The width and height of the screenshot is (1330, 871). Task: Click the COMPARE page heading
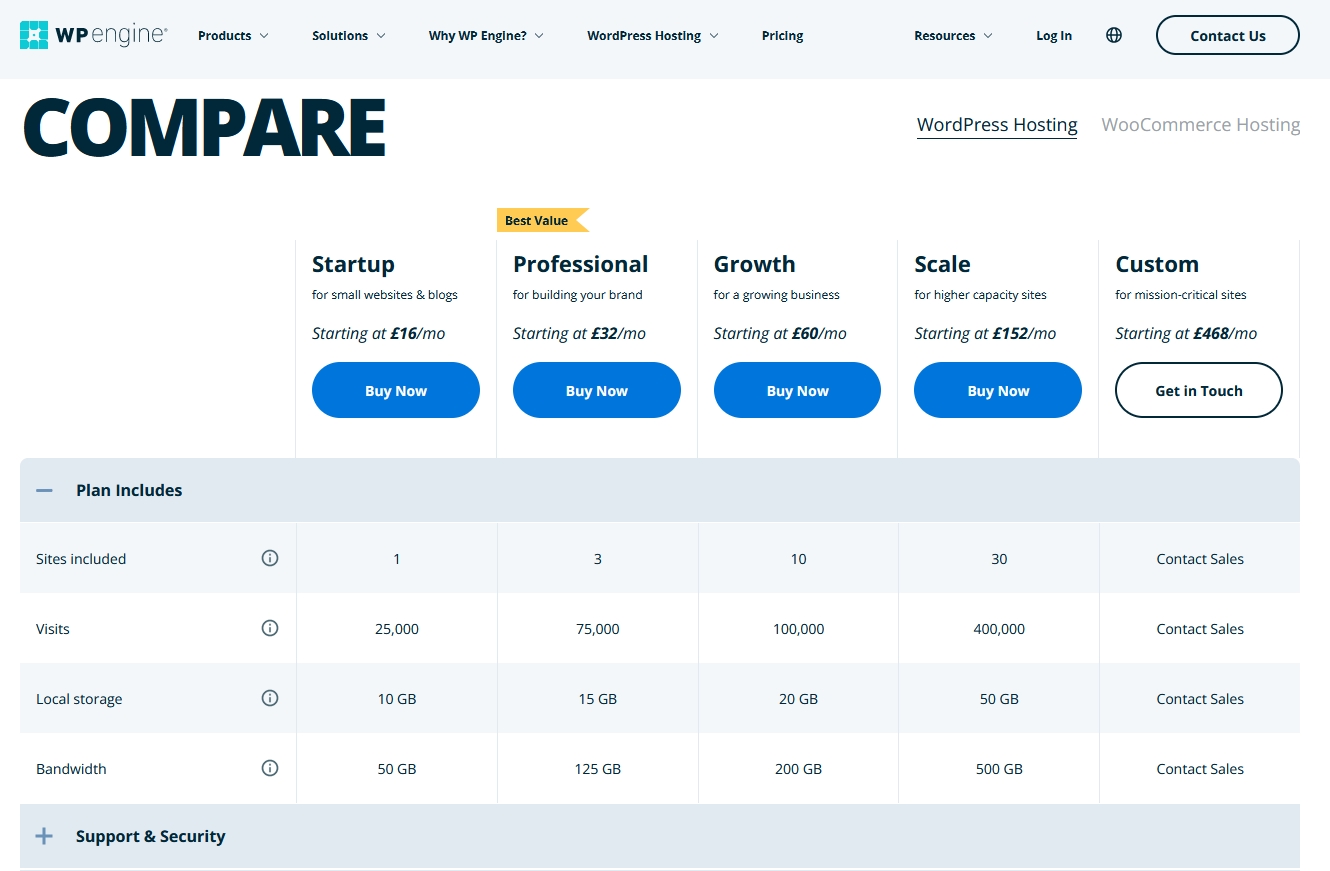(x=204, y=128)
